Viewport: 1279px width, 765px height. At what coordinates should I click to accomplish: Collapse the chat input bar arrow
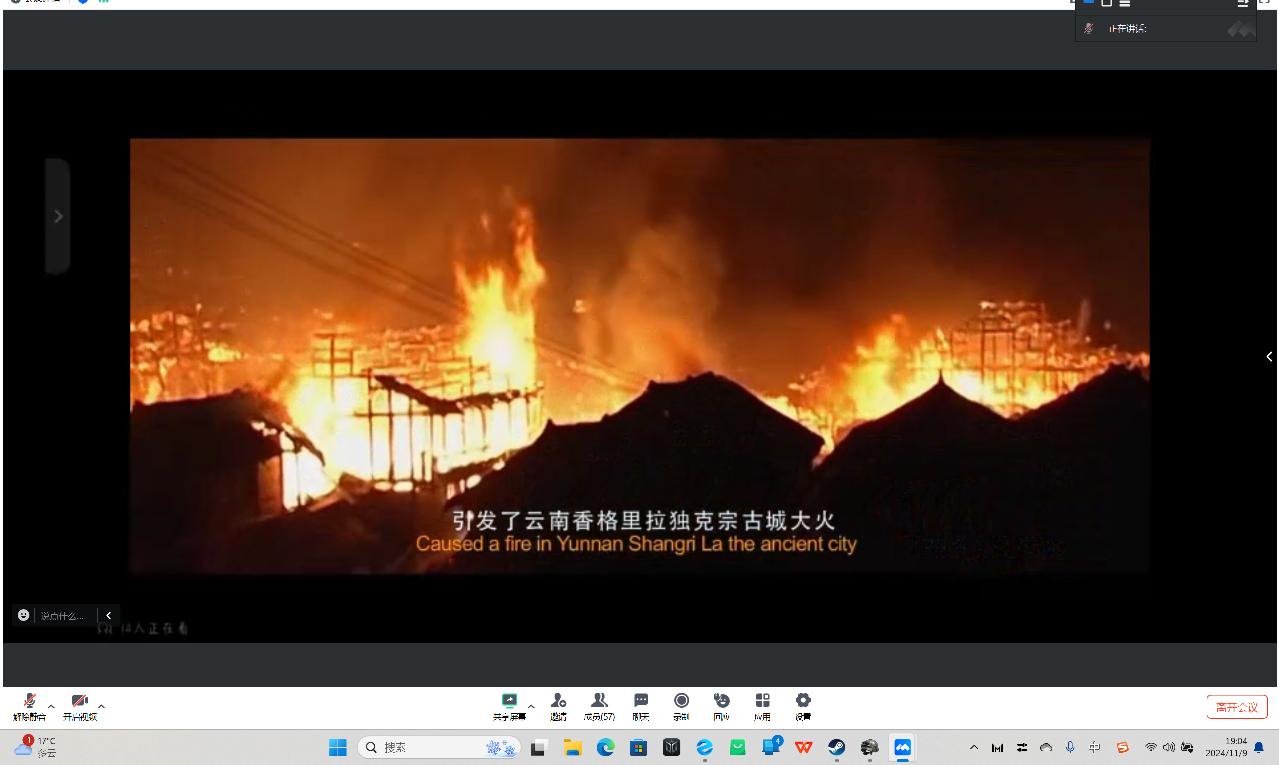[x=108, y=615]
